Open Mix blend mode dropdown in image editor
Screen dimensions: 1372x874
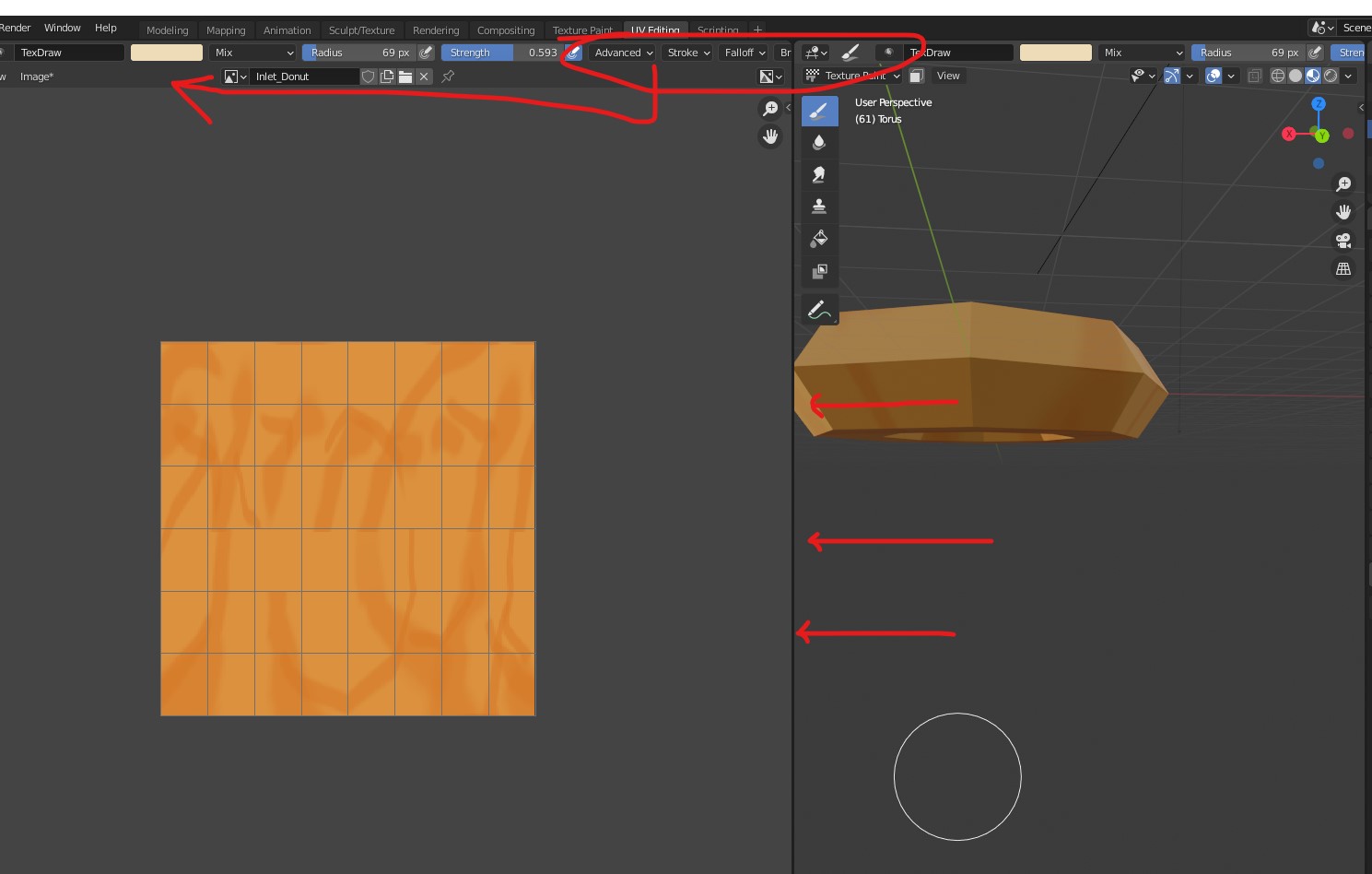coord(253,53)
